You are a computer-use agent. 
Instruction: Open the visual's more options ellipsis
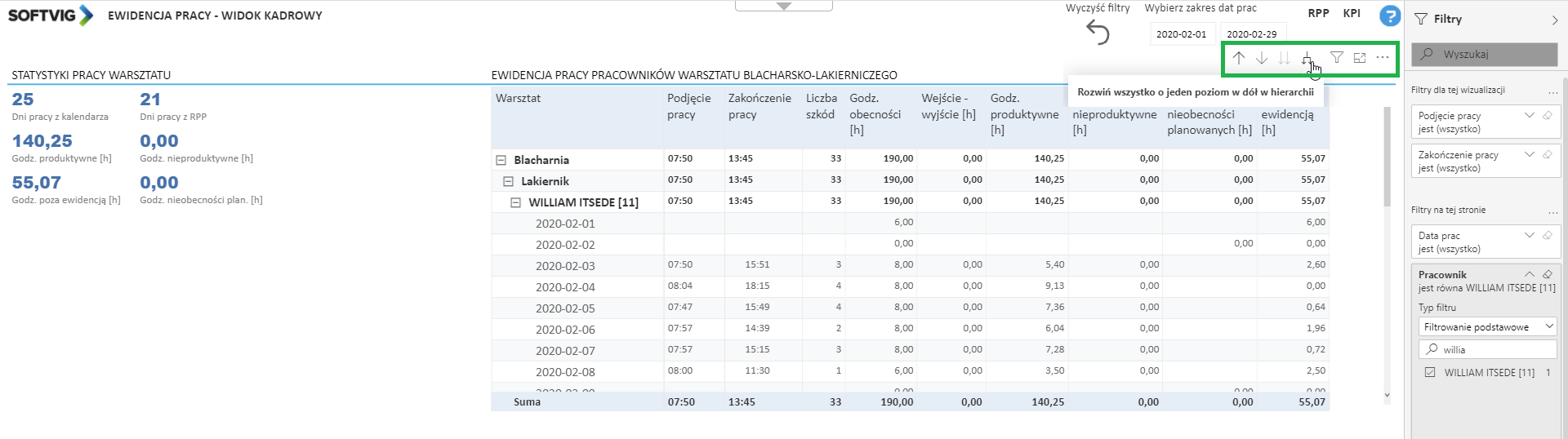[x=1383, y=58]
